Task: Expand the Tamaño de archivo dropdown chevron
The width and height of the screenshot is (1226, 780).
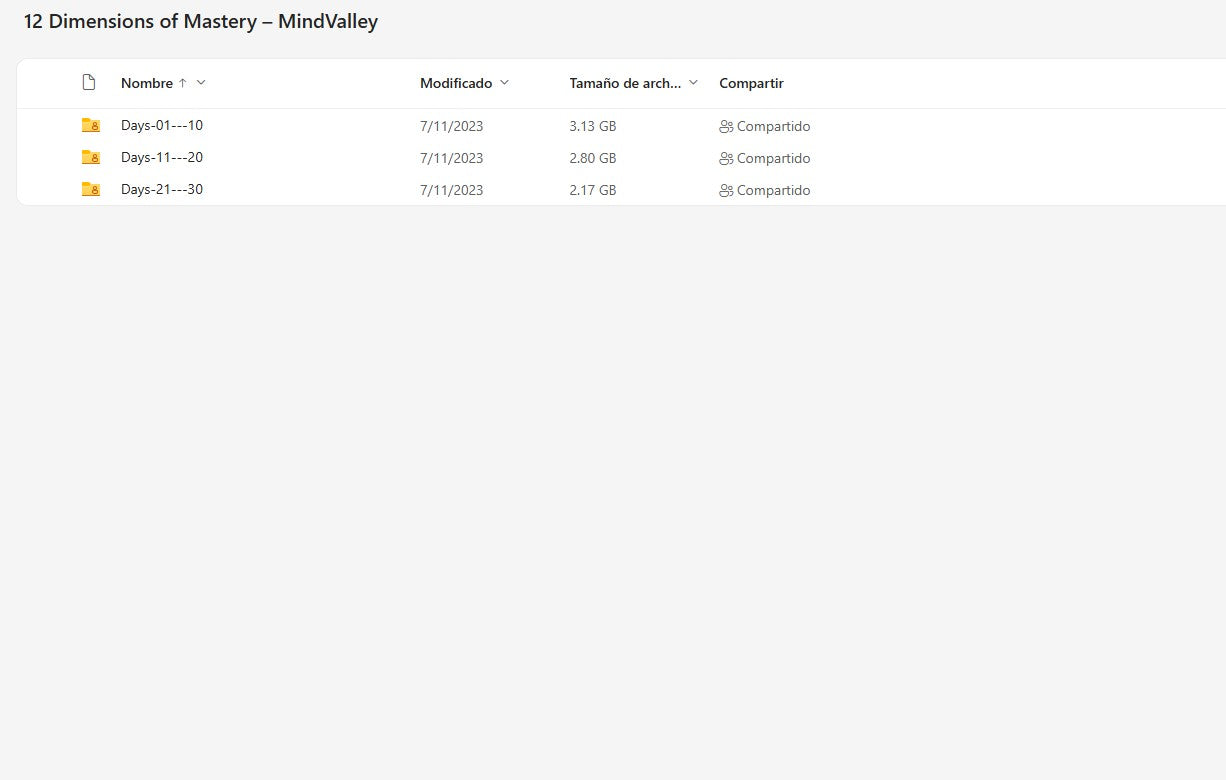Action: [693, 83]
